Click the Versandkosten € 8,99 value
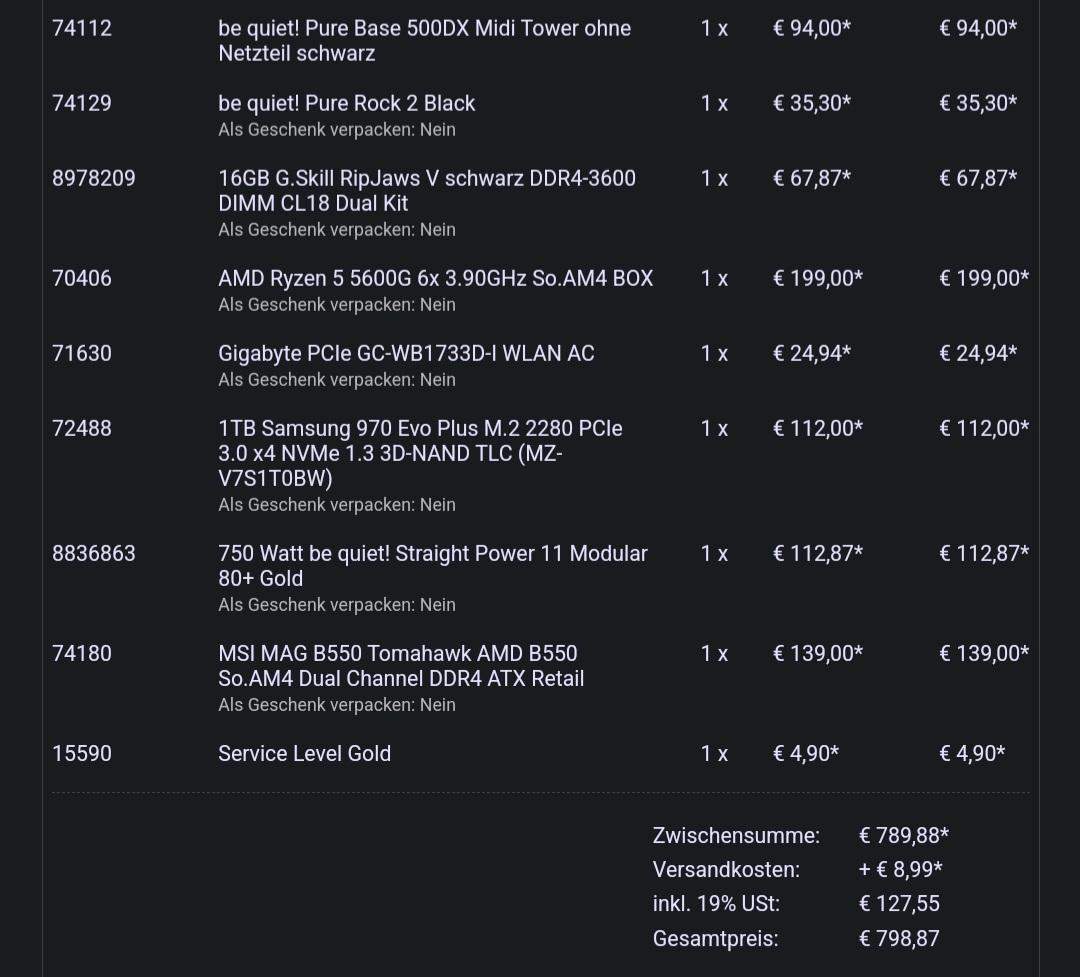This screenshot has height=977, width=1080. 900,869
